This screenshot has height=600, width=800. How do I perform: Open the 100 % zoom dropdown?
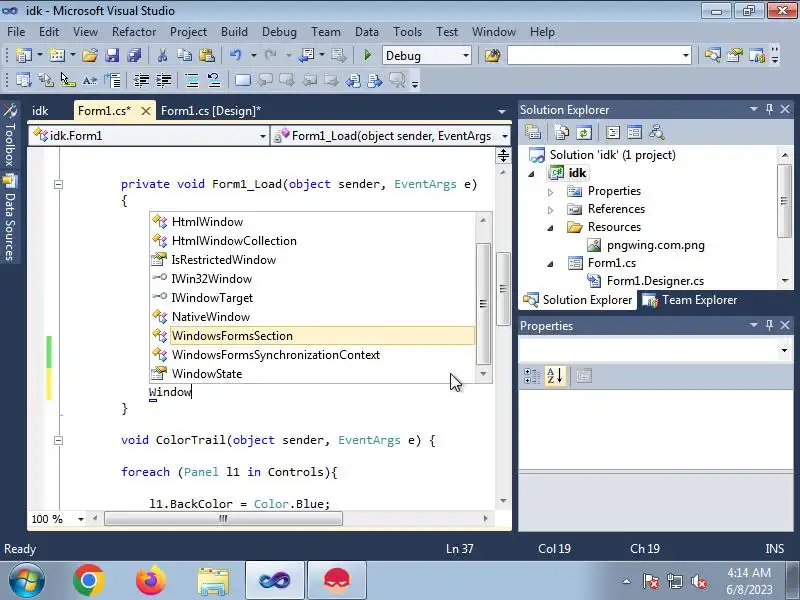tap(81, 519)
